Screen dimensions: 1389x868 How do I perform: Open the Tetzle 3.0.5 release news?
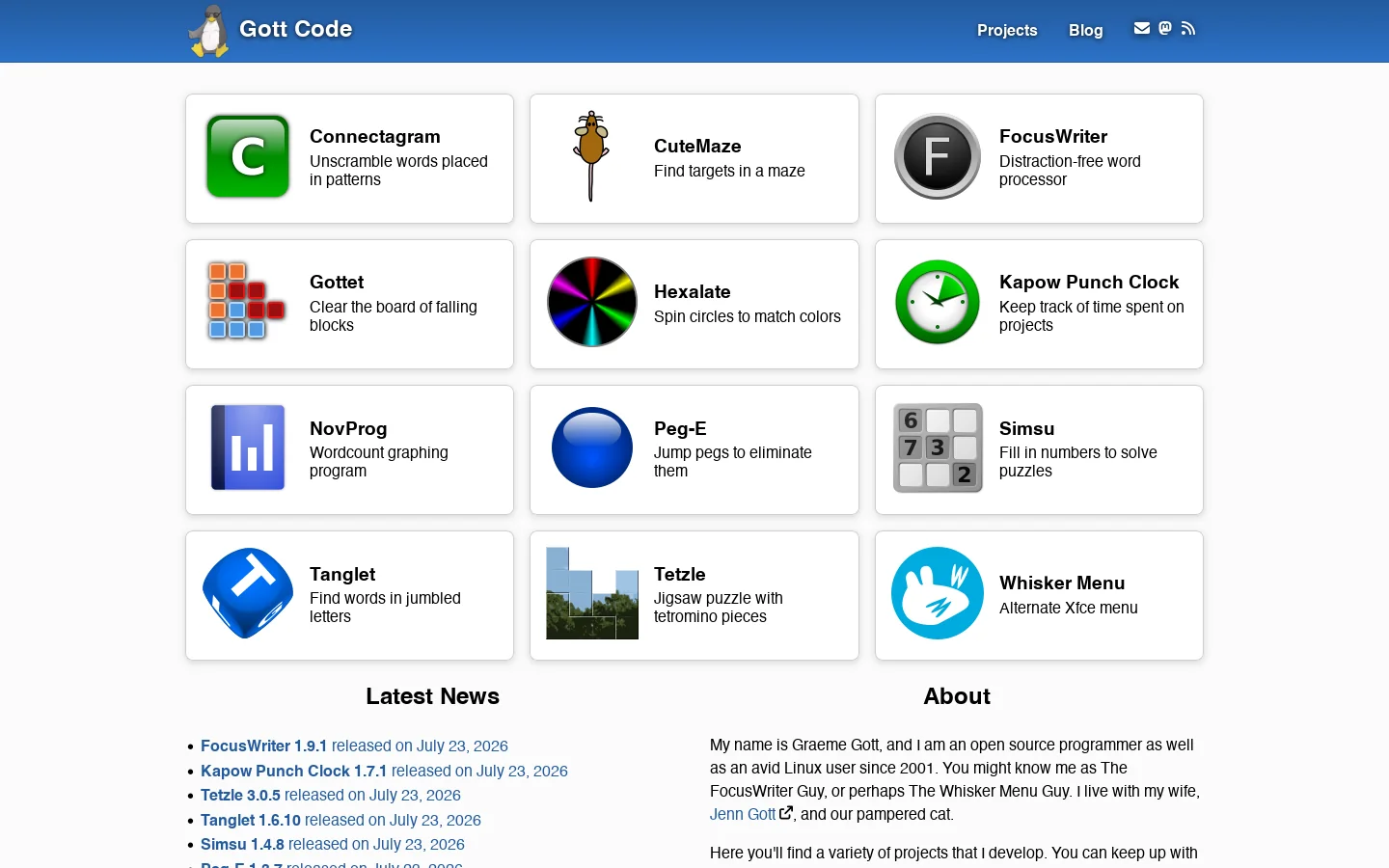(x=331, y=795)
